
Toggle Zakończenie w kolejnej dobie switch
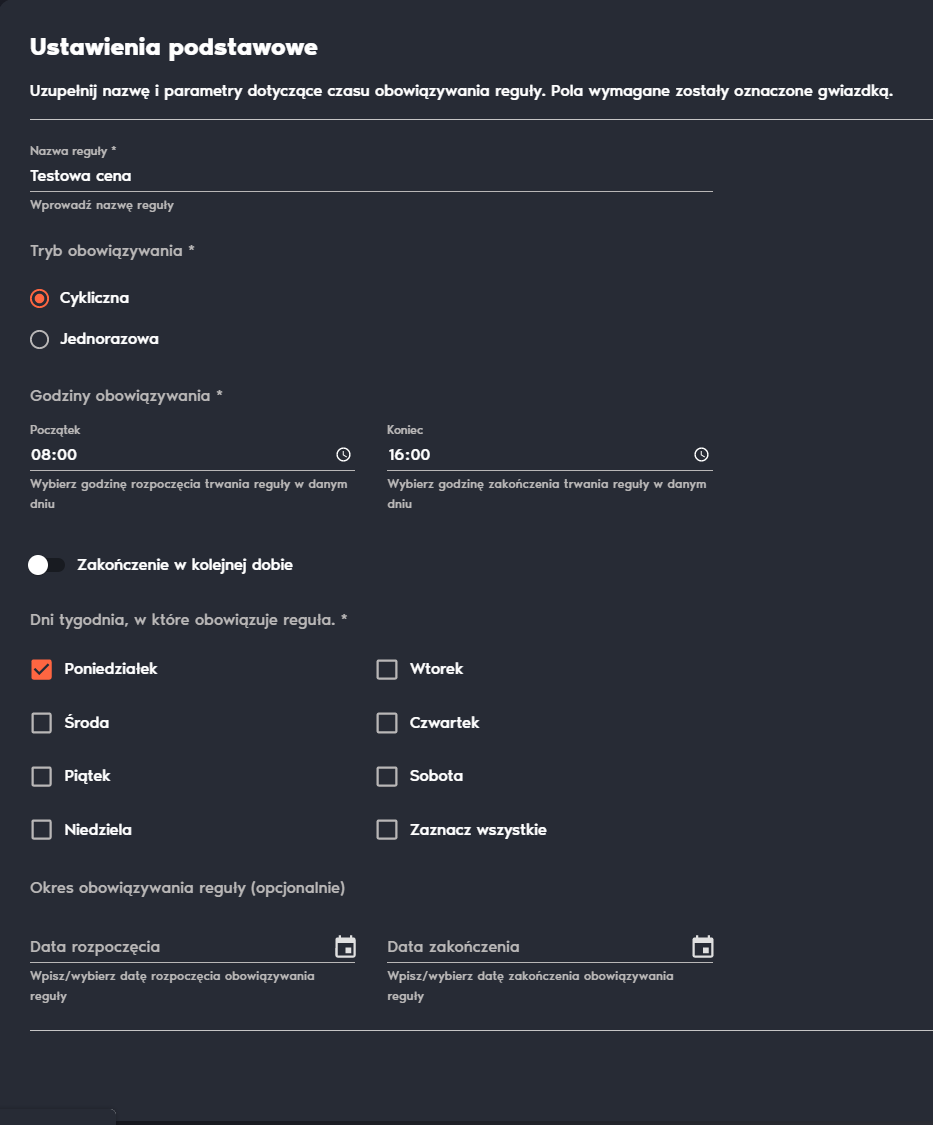[x=46, y=565]
